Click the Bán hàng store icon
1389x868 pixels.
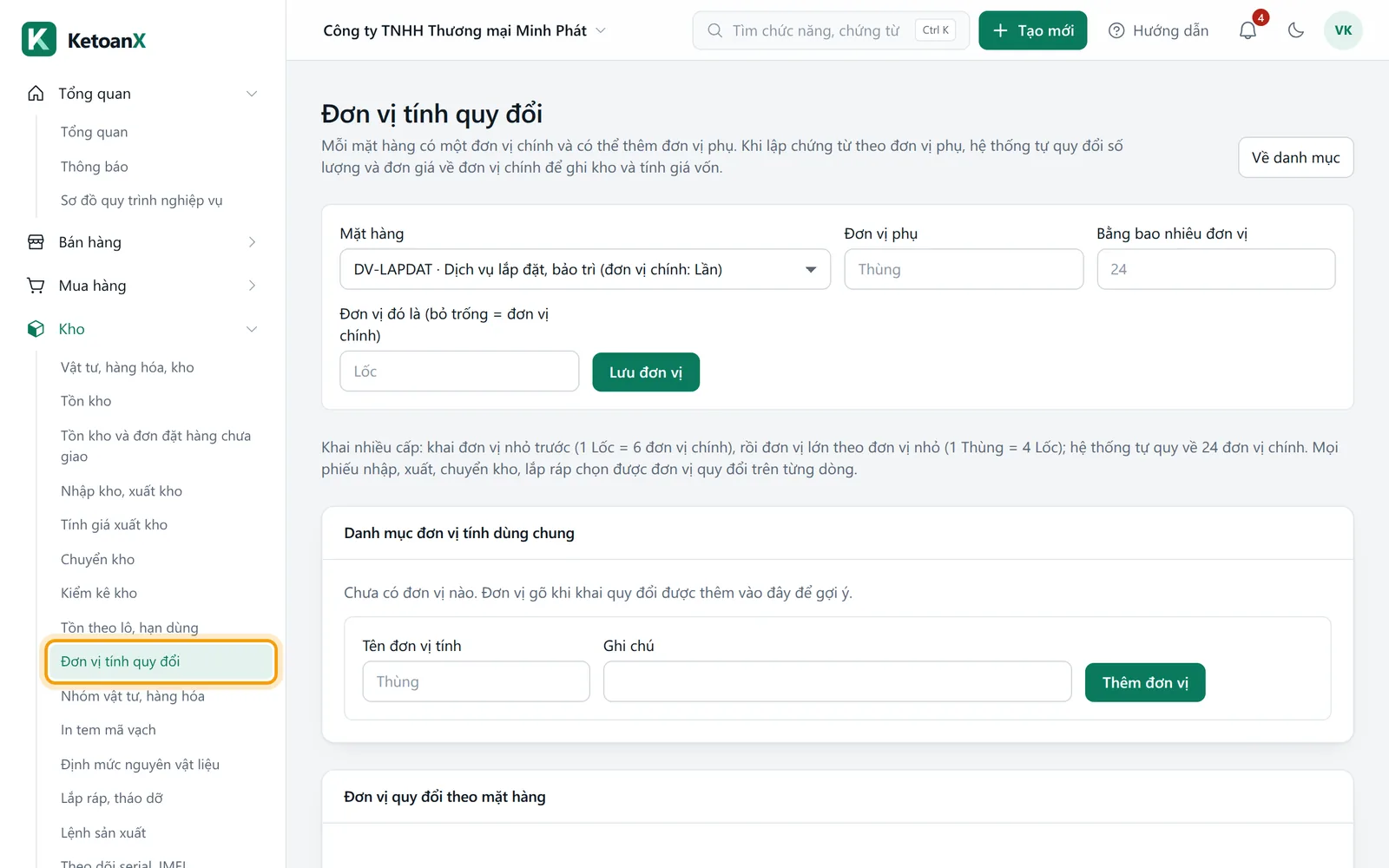coord(36,242)
